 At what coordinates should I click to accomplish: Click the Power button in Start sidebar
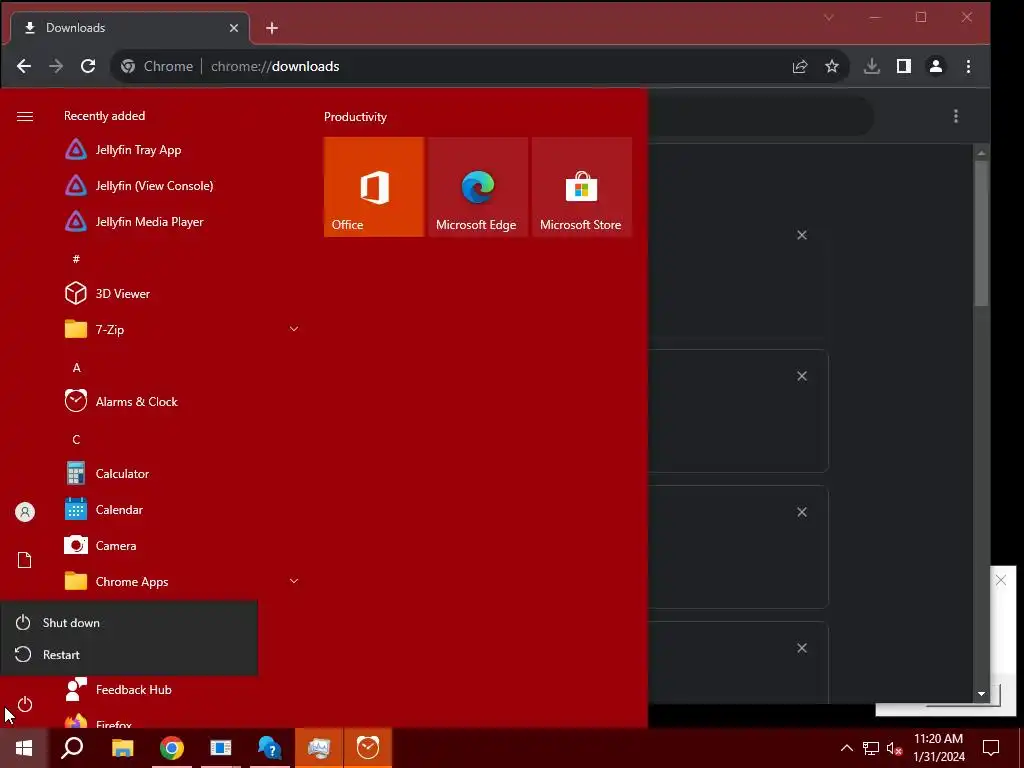coord(24,704)
